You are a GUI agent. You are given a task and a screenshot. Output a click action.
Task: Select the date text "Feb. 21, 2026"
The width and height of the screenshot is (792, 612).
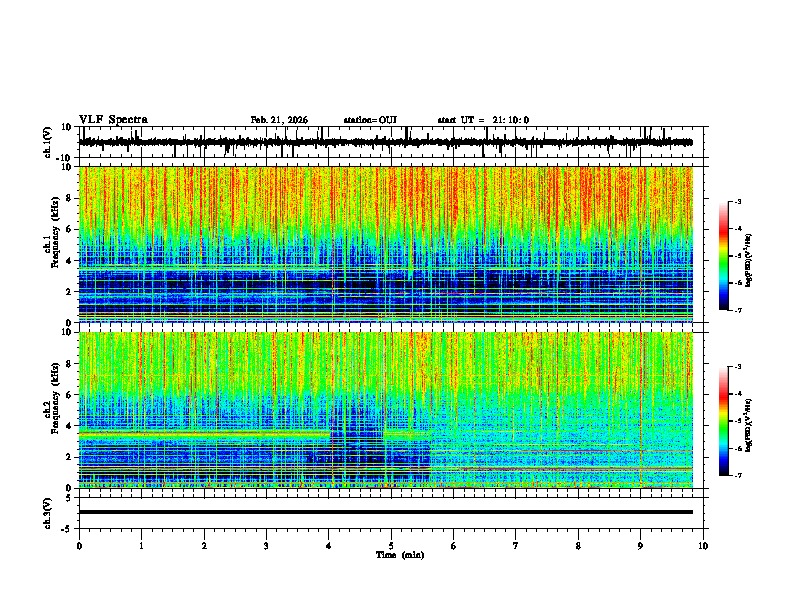click(279, 120)
